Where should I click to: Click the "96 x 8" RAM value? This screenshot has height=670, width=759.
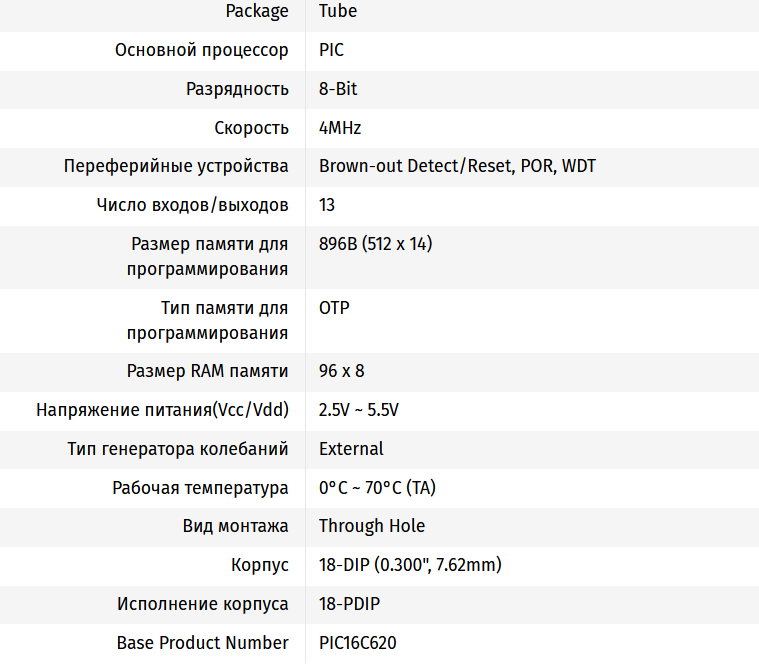point(341,371)
